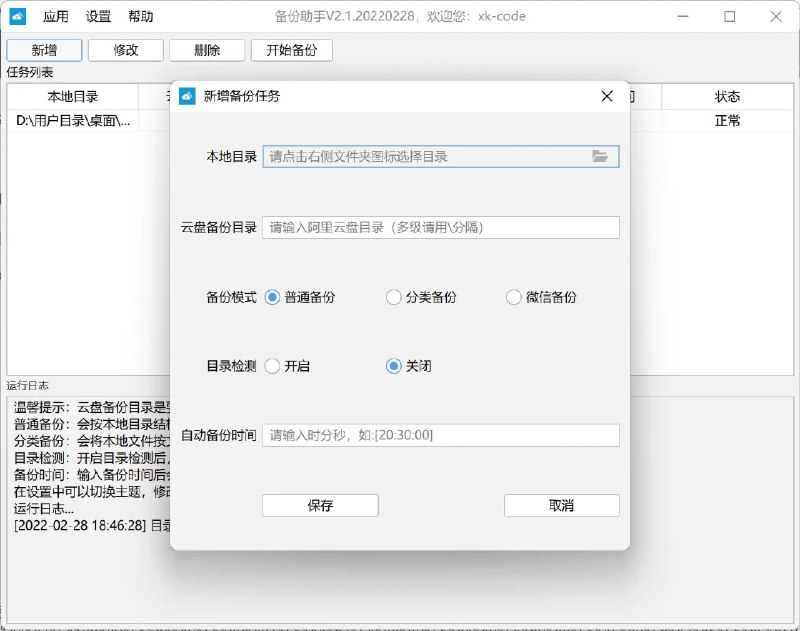
Task: Click the 修改 toolbar button
Action: tap(124, 49)
